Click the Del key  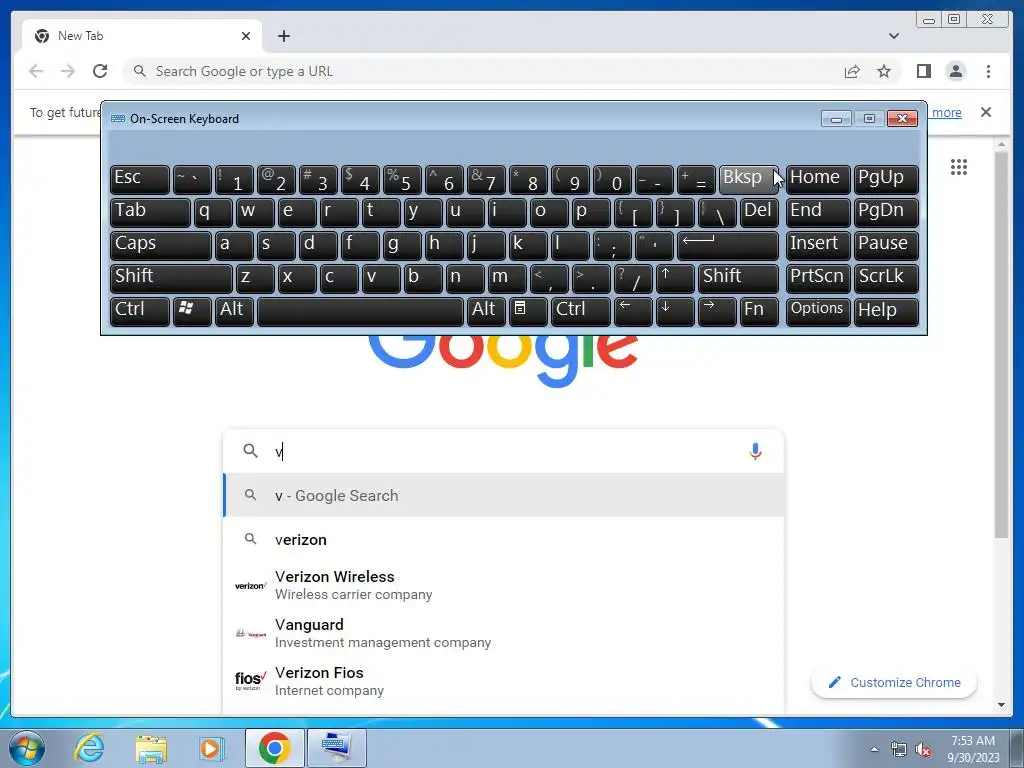pyautogui.click(x=759, y=212)
